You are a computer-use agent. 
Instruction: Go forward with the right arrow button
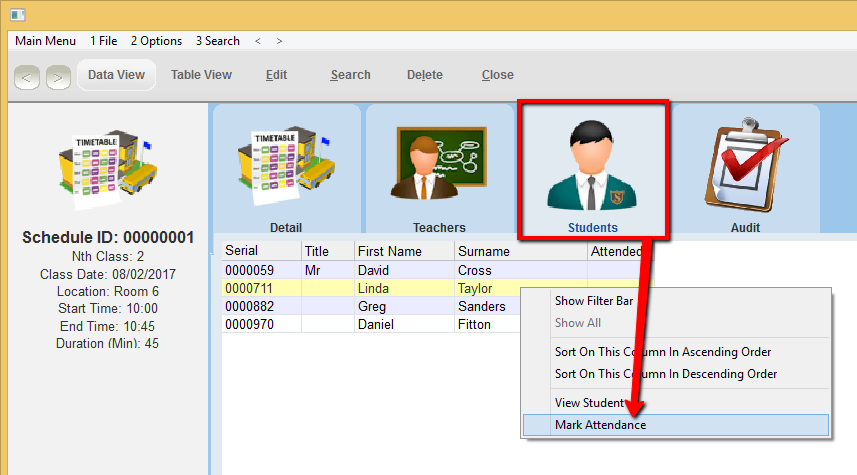[58, 76]
